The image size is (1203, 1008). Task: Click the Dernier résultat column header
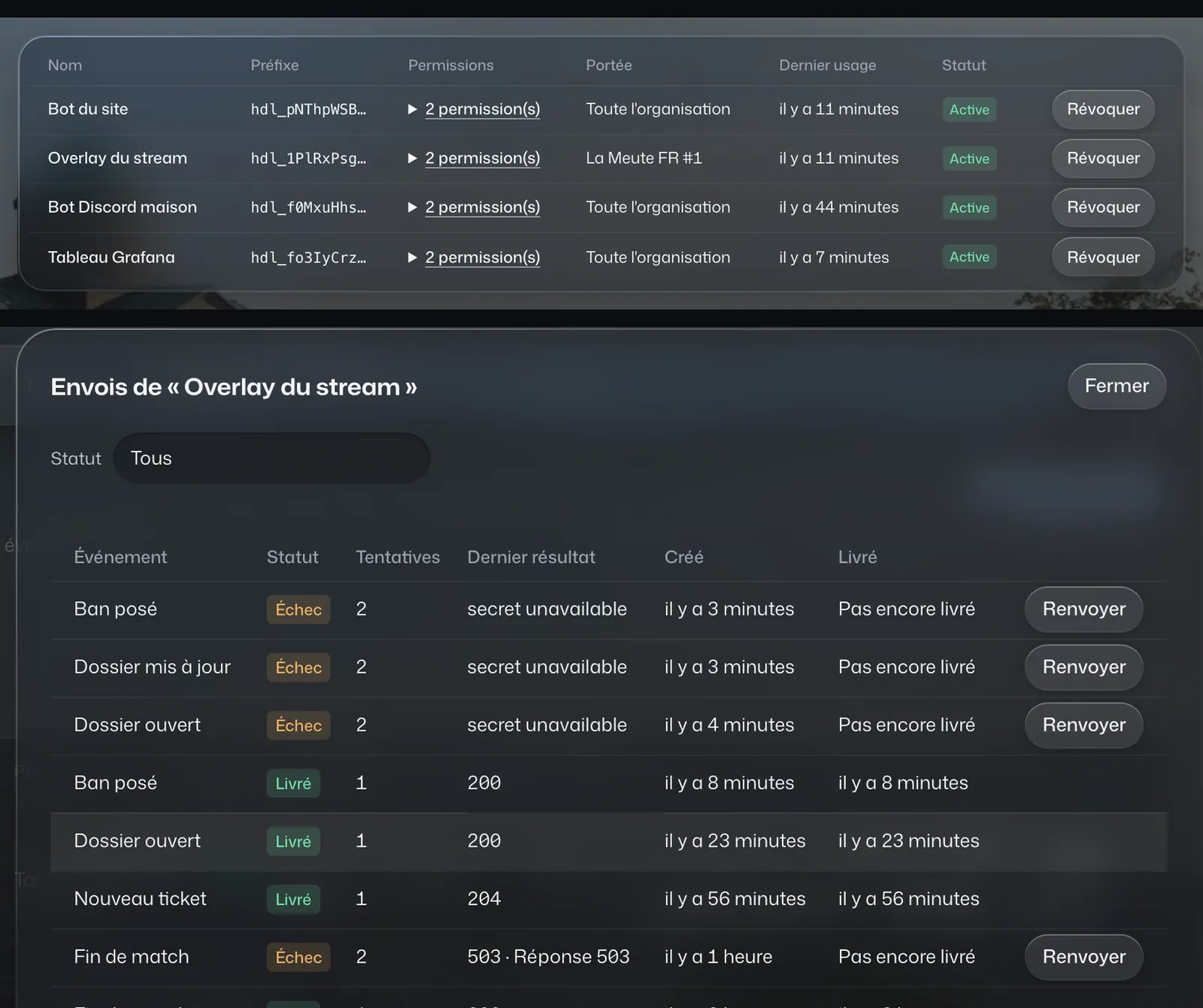click(x=531, y=557)
